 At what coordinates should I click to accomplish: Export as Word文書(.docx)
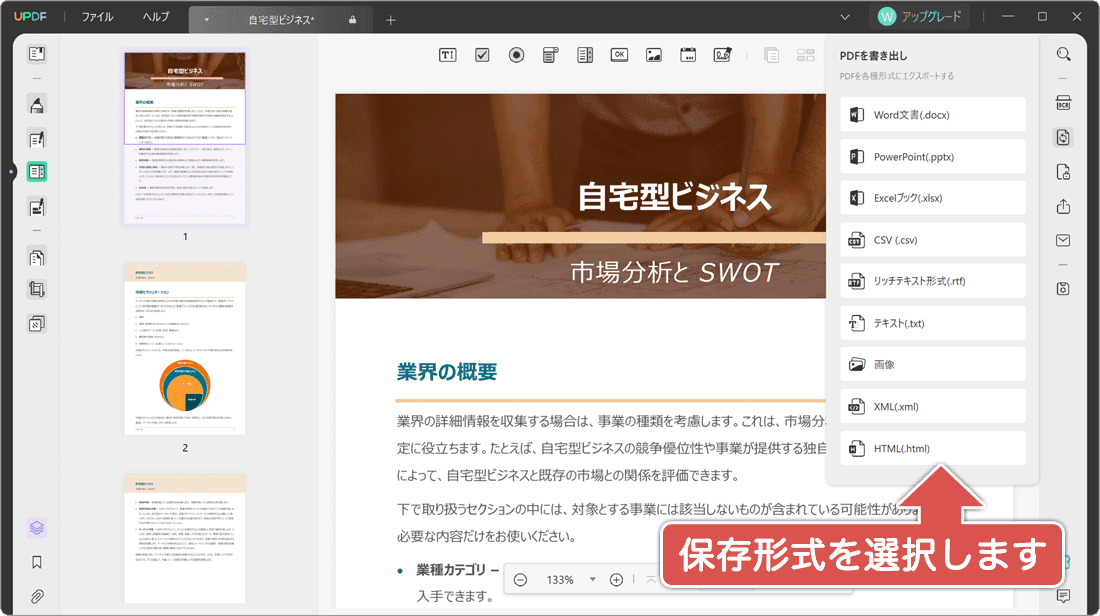point(933,115)
